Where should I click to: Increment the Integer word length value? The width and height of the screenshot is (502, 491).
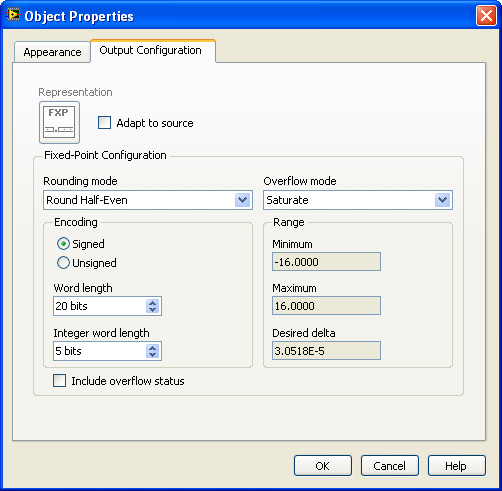[153, 348]
